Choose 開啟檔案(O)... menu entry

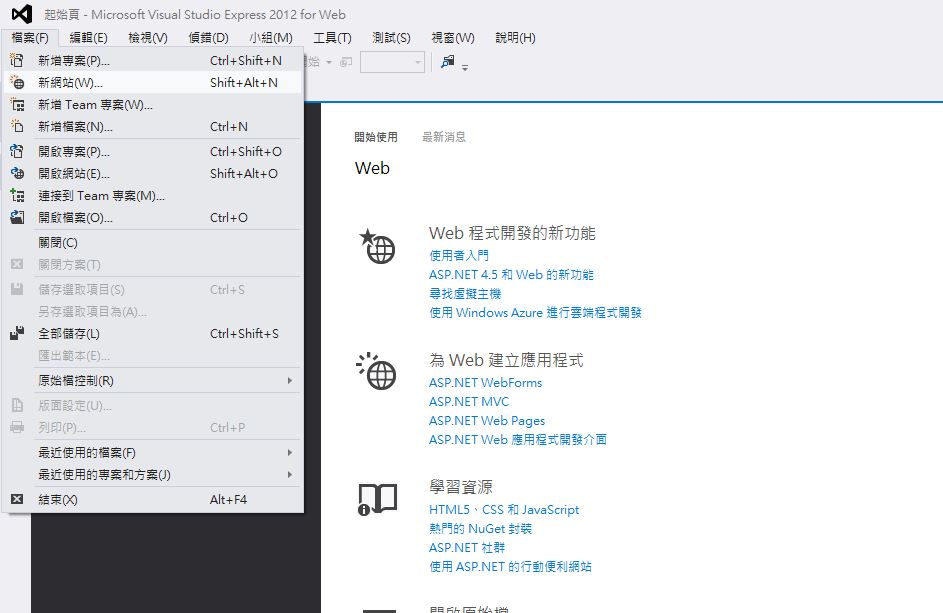pos(152,218)
